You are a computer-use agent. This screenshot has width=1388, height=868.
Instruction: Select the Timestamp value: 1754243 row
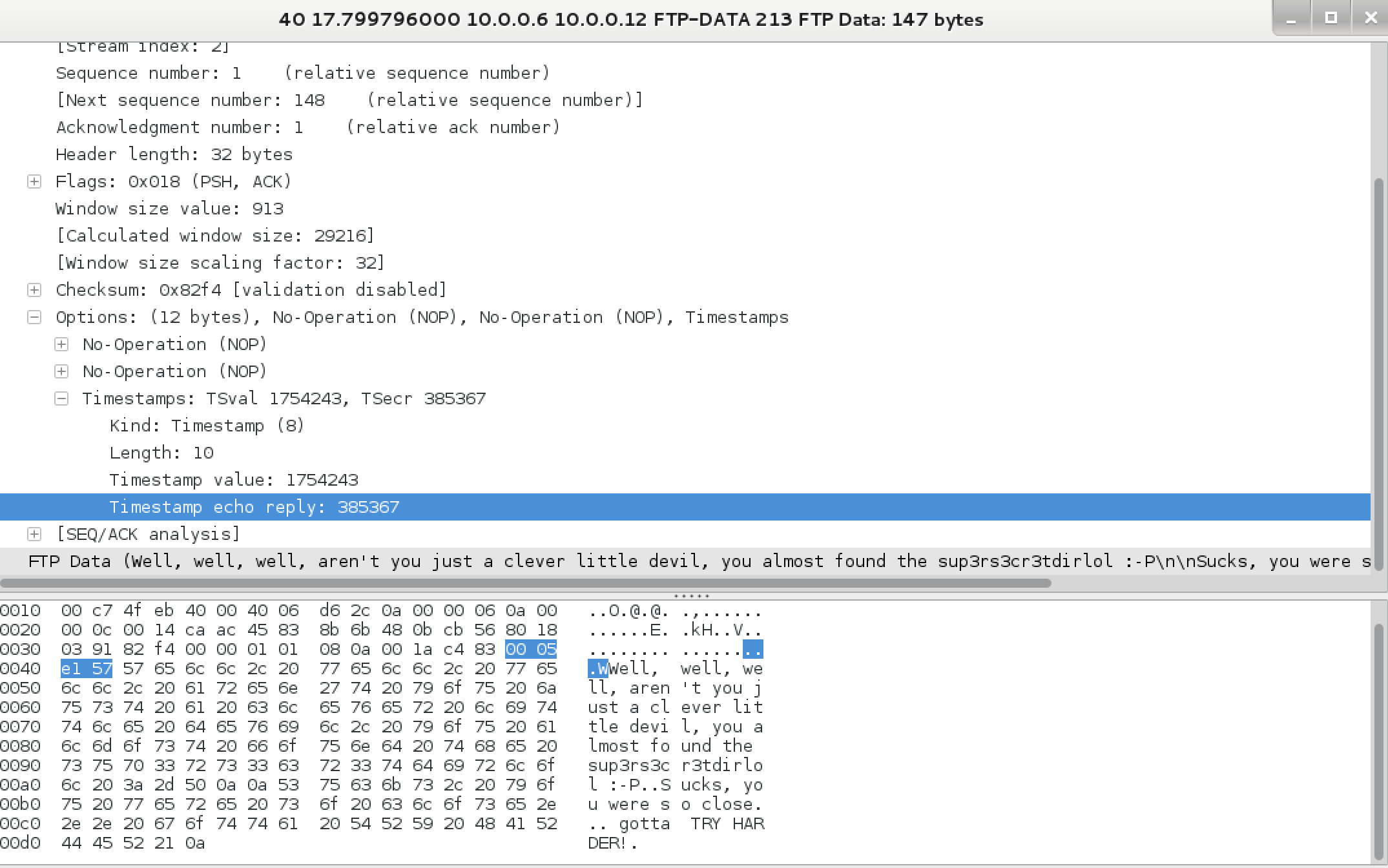coord(685,480)
